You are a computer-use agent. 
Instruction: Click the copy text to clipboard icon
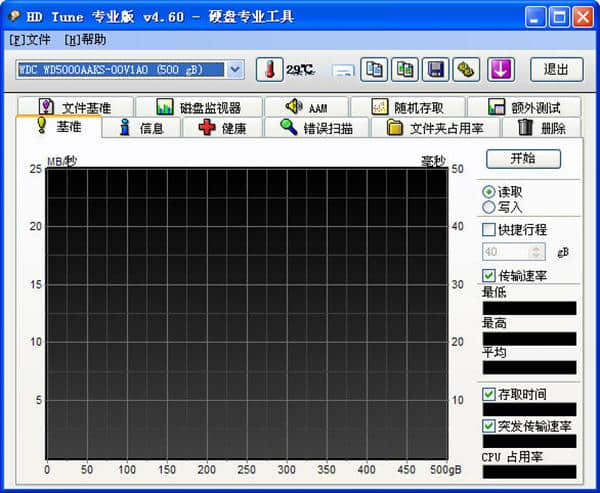374,69
